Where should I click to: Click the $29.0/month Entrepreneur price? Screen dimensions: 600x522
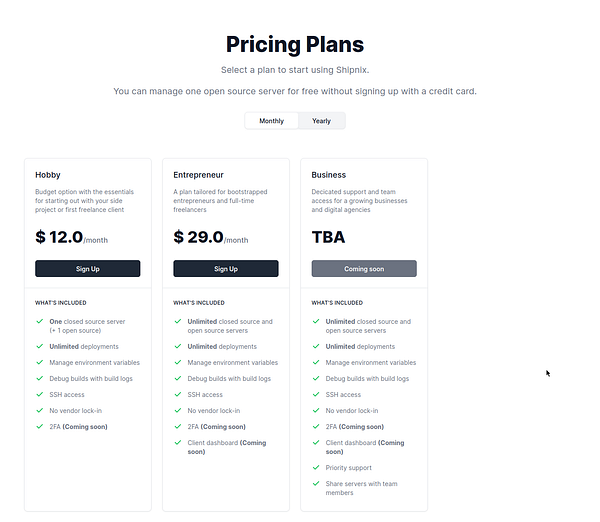[x=209, y=237]
